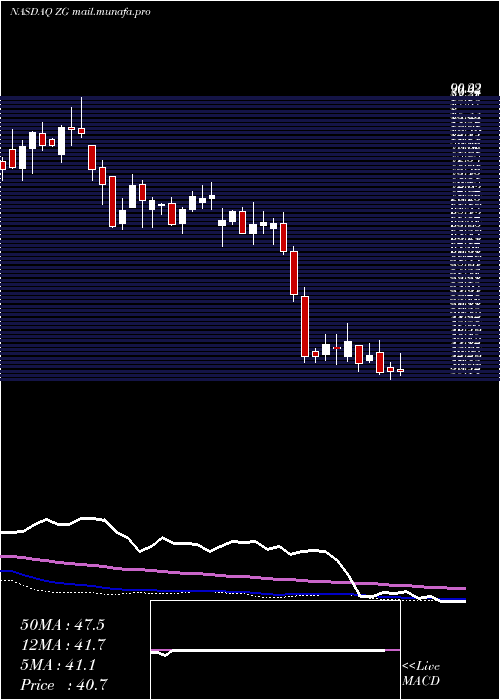Click the 'Price : 40.7' value

(63, 685)
